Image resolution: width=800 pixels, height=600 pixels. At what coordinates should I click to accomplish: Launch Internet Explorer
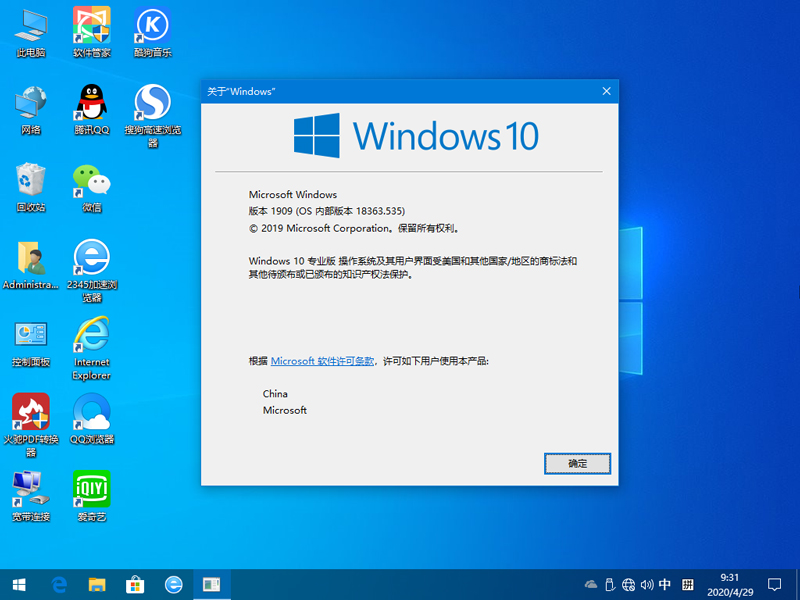click(x=91, y=334)
